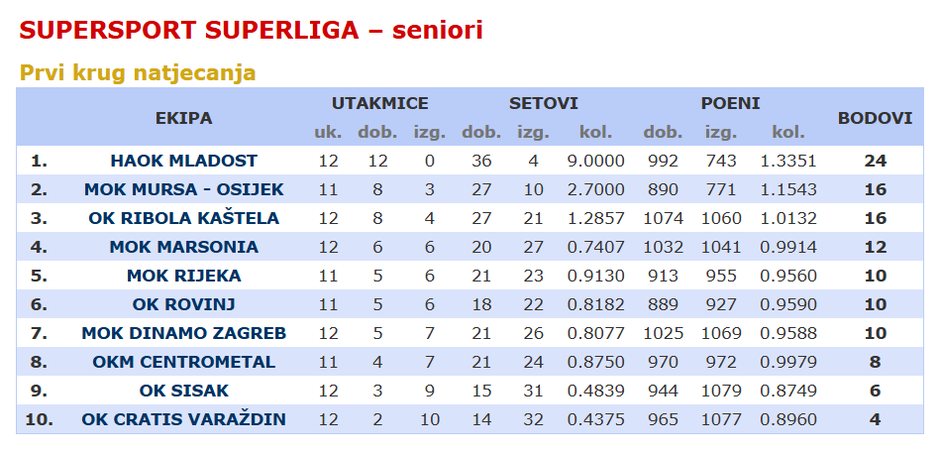The height and width of the screenshot is (452, 940).
Task: Click the MOK MURSA - OSIJEK team name
Action: pyautogui.click(x=184, y=190)
